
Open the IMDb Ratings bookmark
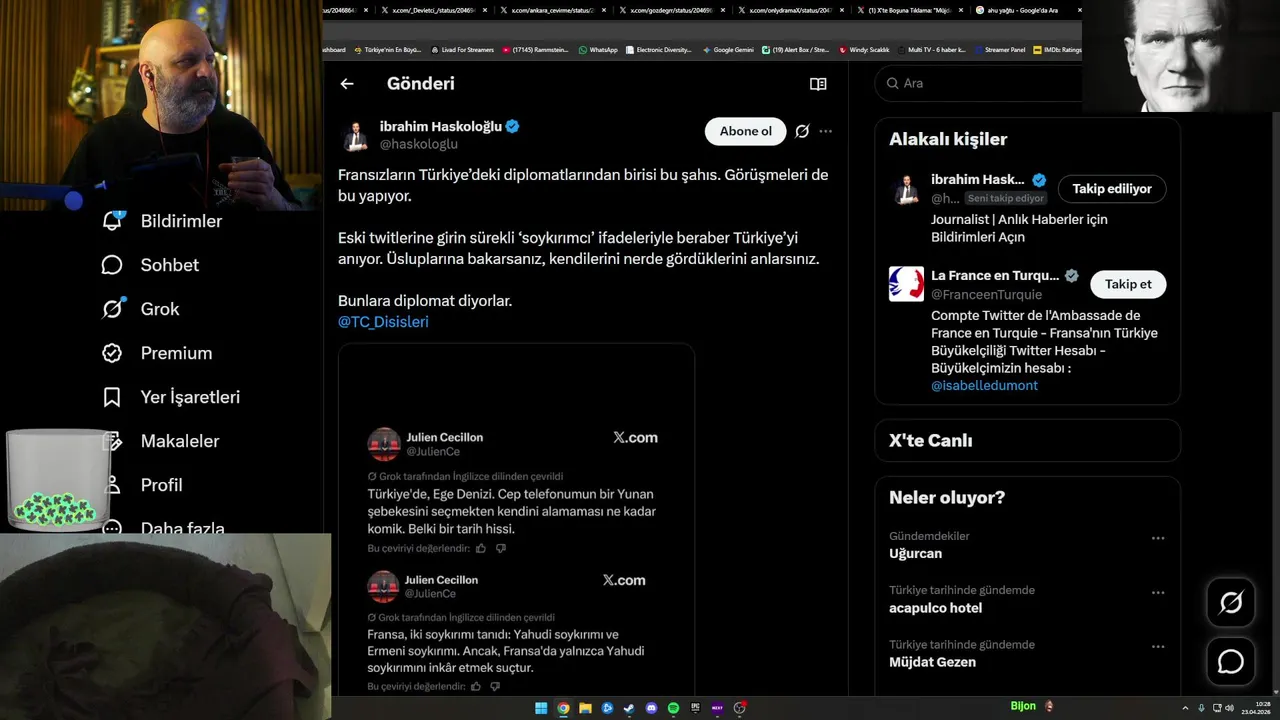(x=1058, y=49)
